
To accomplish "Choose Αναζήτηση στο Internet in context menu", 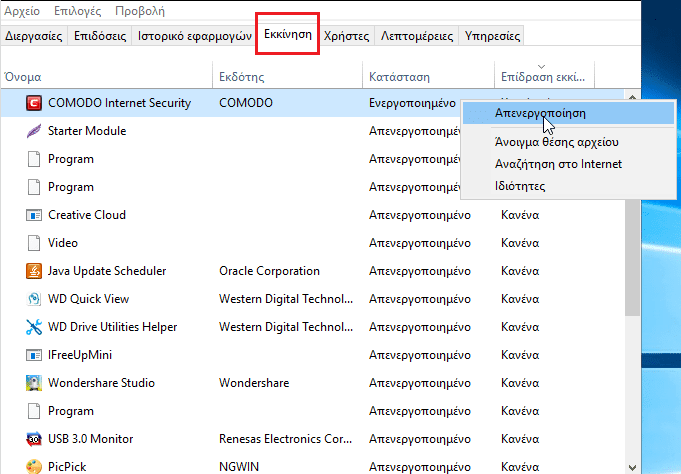I will (568, 164).
